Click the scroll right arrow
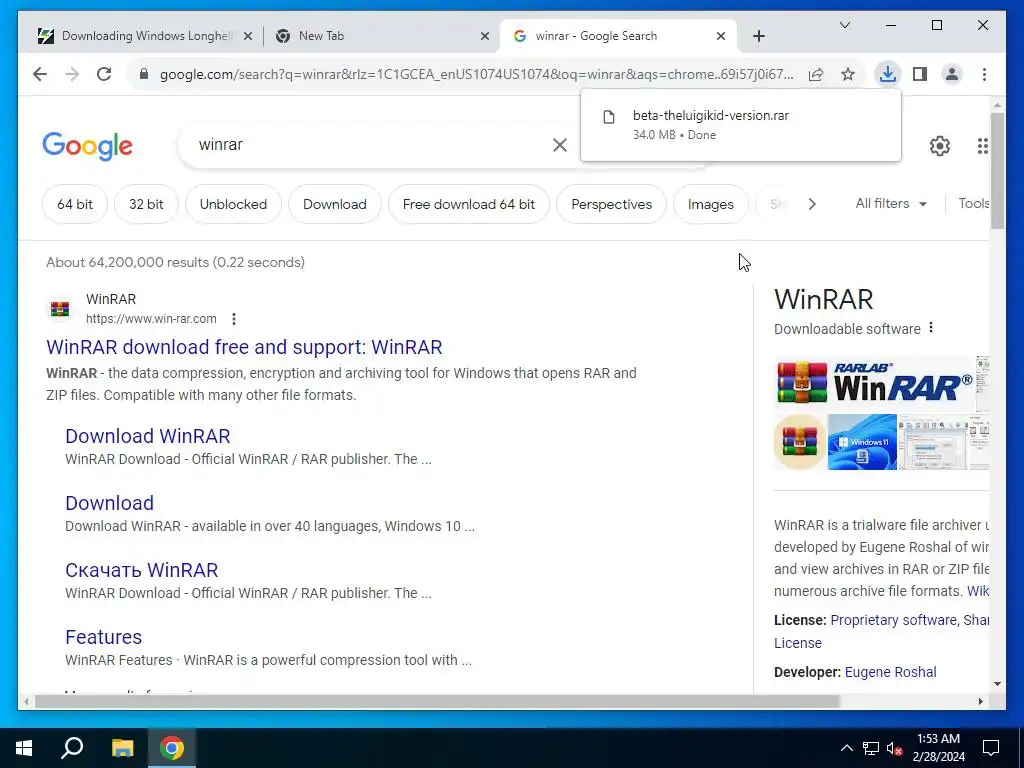 coord(980,701)
